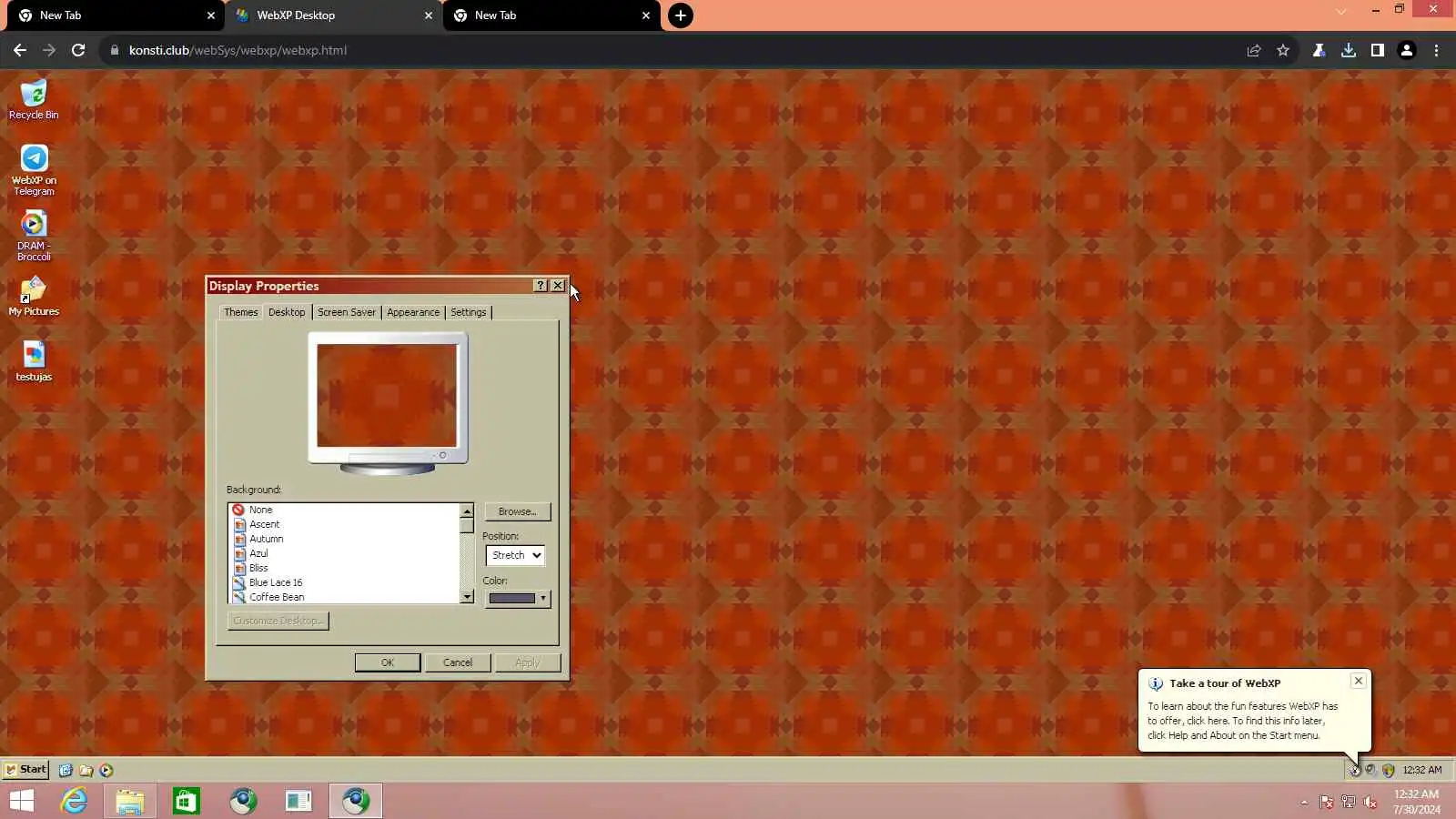The image size is (1456, 819).
Task: Open the Screen Saver tab
Action: [x=347, y=312]
